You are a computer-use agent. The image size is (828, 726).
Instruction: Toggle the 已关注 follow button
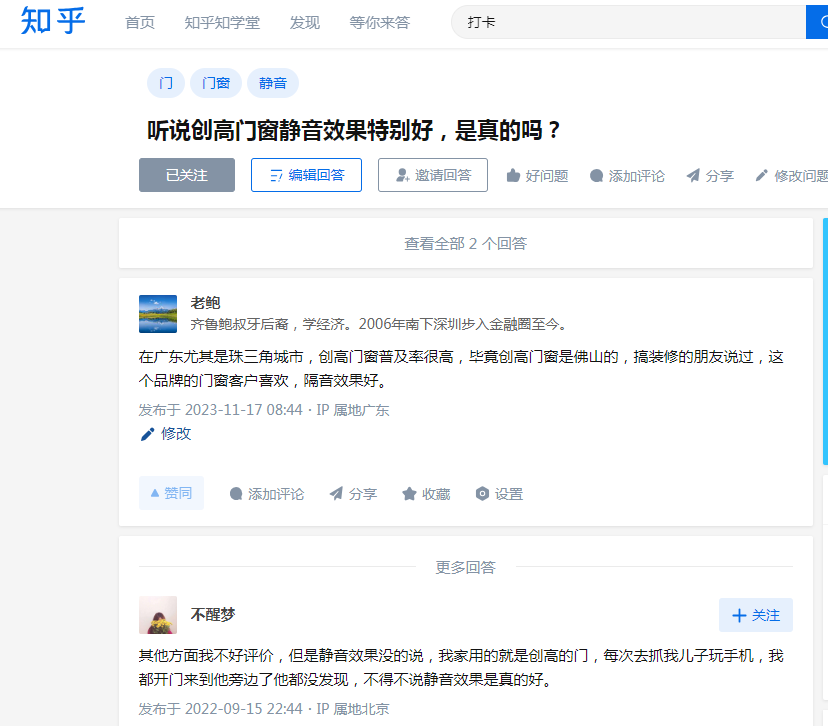[x=187, y=175]
